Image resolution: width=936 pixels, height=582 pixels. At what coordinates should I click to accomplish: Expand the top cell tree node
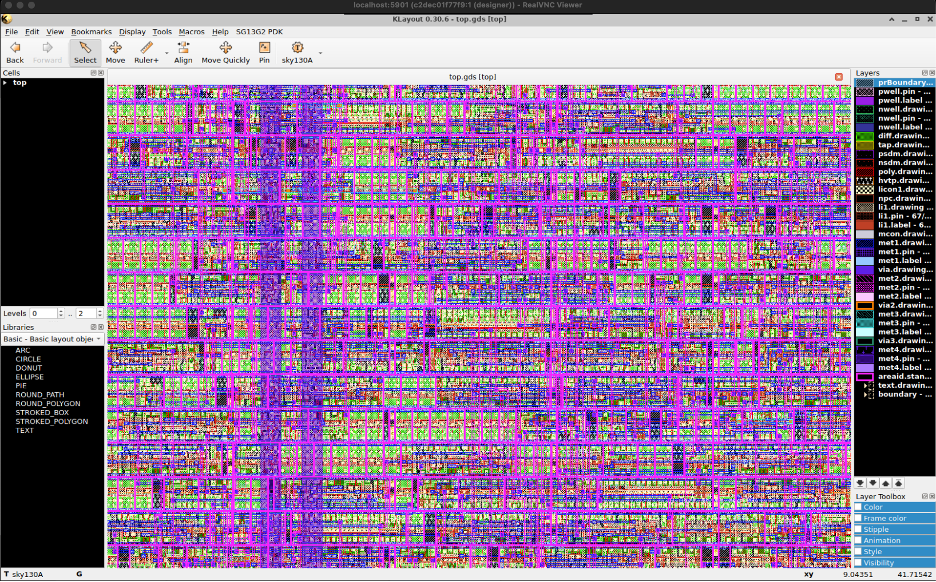point(5,83)
